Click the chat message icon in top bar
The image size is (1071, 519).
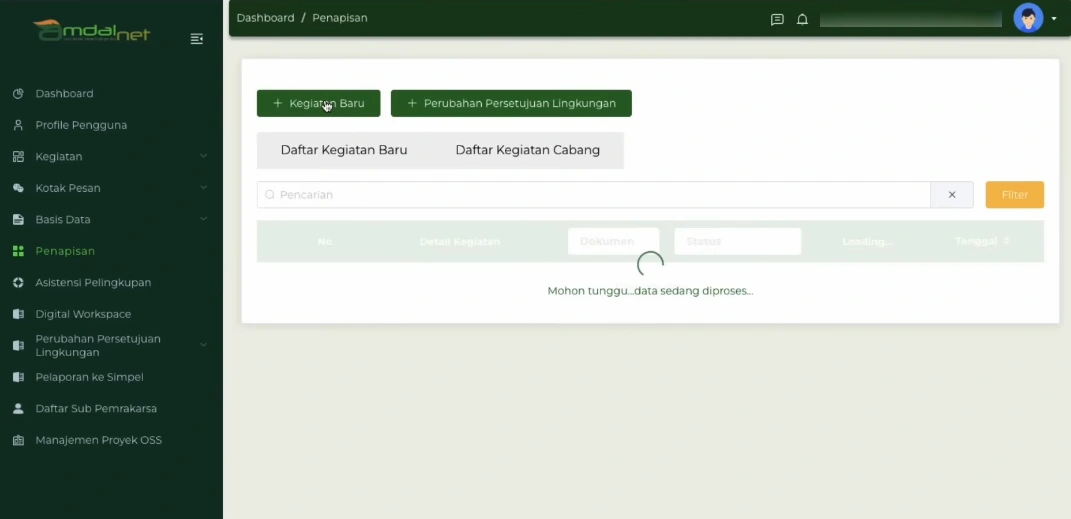[x=777, y=19]
